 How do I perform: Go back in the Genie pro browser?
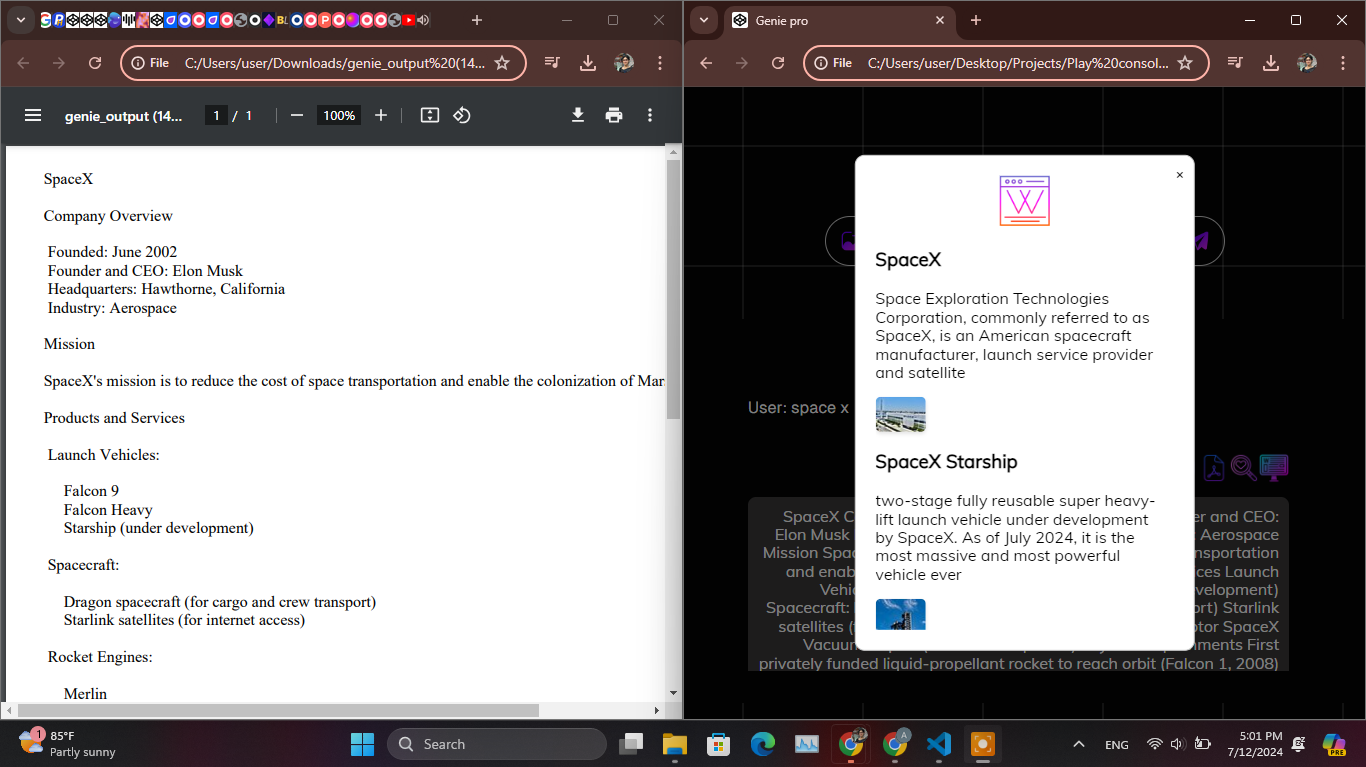point(706,63)
